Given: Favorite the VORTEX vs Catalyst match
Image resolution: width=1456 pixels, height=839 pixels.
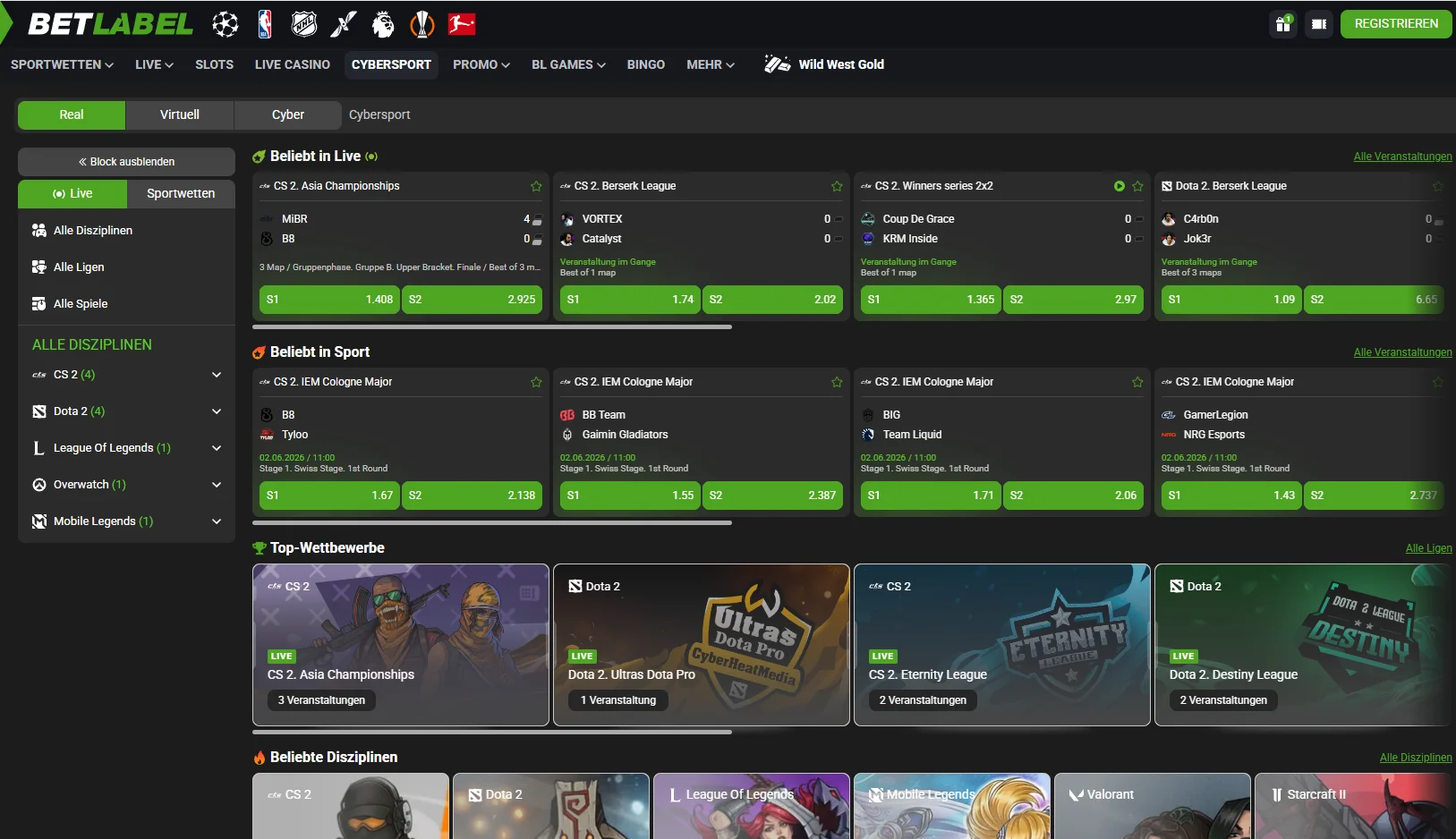Looking at the screenshot, I should [x=837, y=186].
